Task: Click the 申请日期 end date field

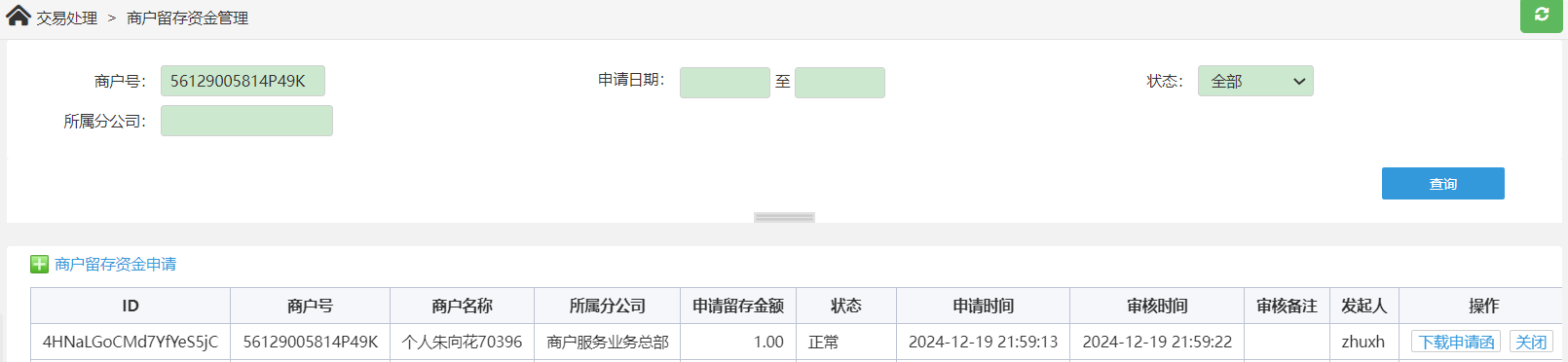Action: [840, 83]
